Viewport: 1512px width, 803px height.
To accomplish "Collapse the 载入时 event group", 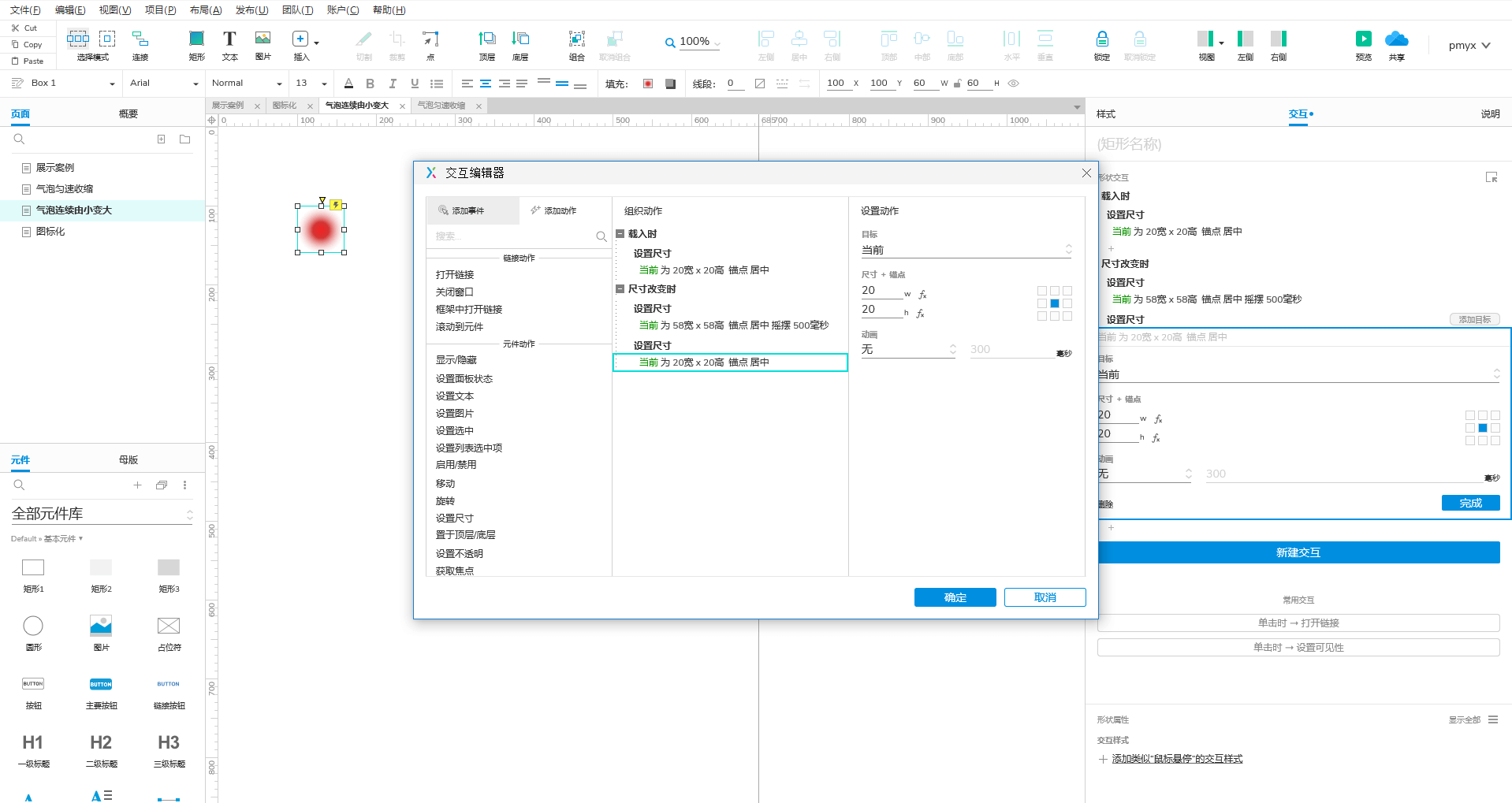I will [x=620, y=234].
